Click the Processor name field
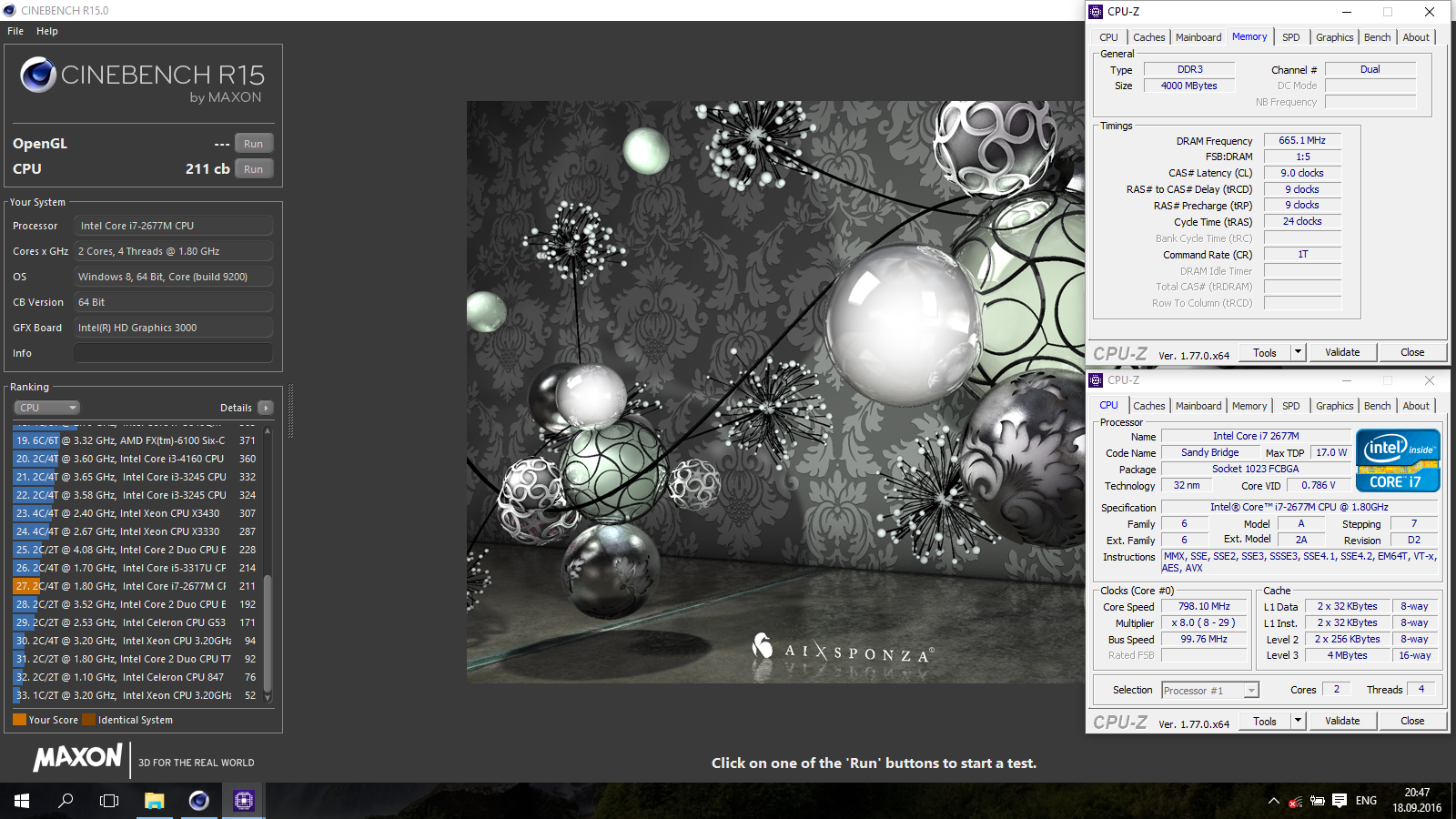Viewport: 1456px width, 819px height. click(x=173, y=226)
